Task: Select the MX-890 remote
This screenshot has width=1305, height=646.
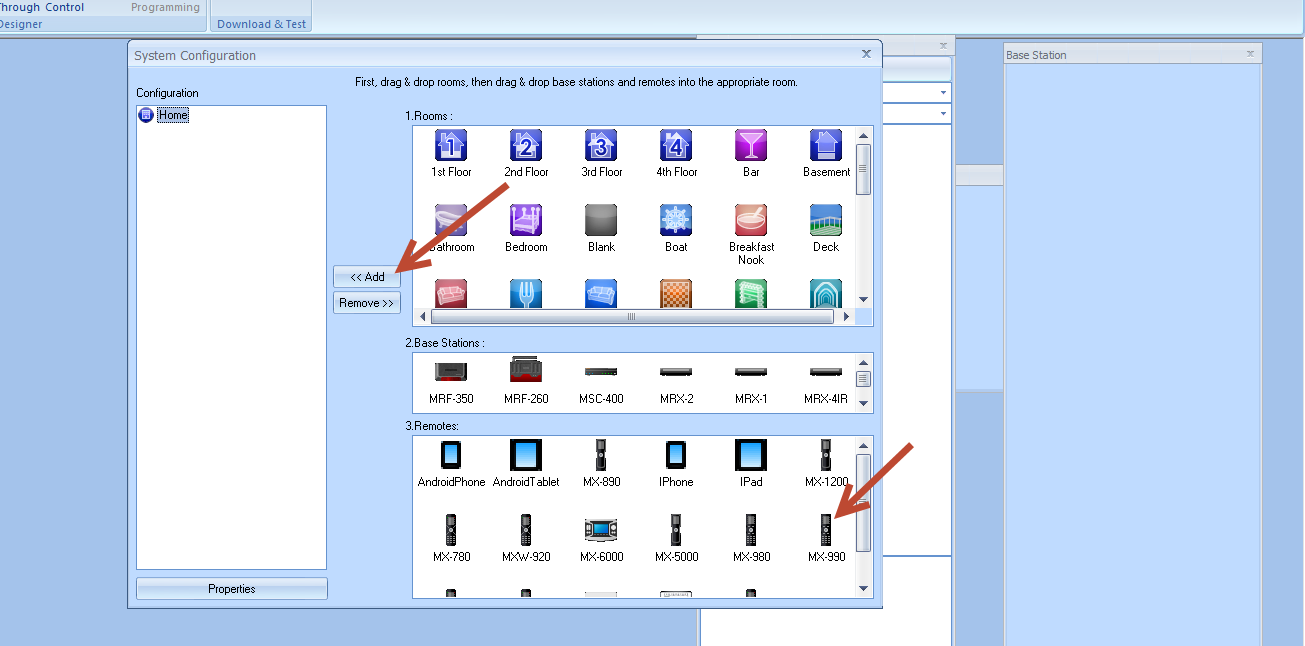Action: (x=601, y=455)
